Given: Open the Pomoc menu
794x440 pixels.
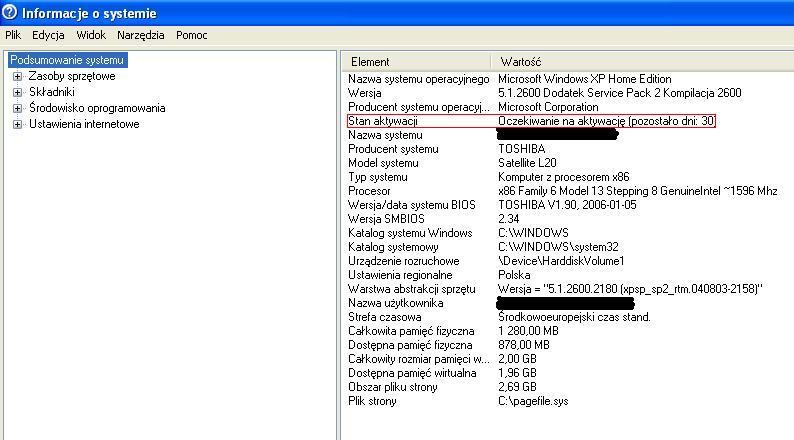Looking at the screenshot, I should pos(192,35).
